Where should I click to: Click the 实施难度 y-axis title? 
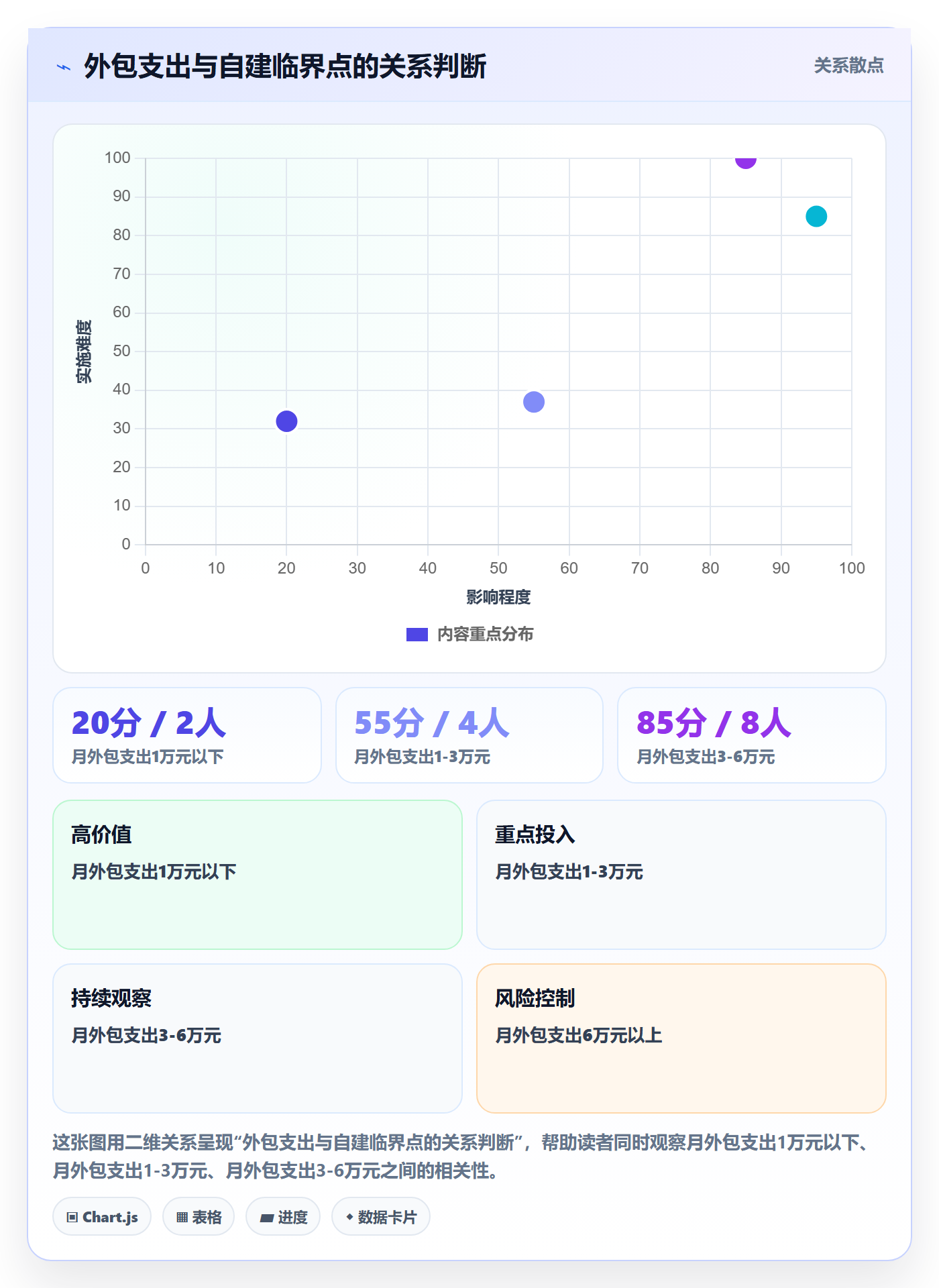point(84,352)
